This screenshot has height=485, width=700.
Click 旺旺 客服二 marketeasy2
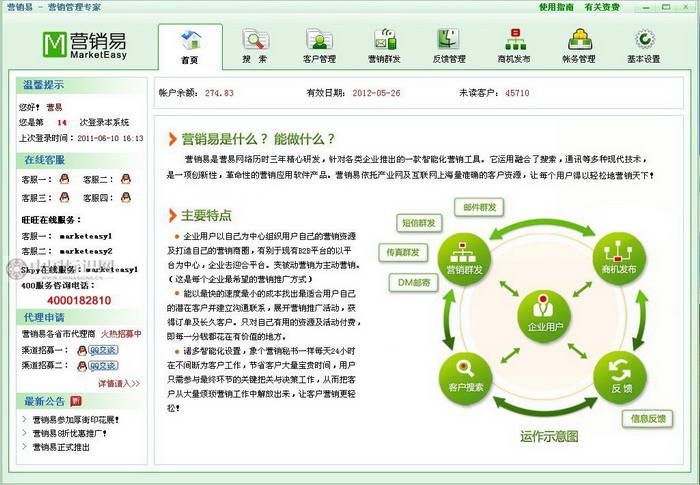(x=85, y=251)
